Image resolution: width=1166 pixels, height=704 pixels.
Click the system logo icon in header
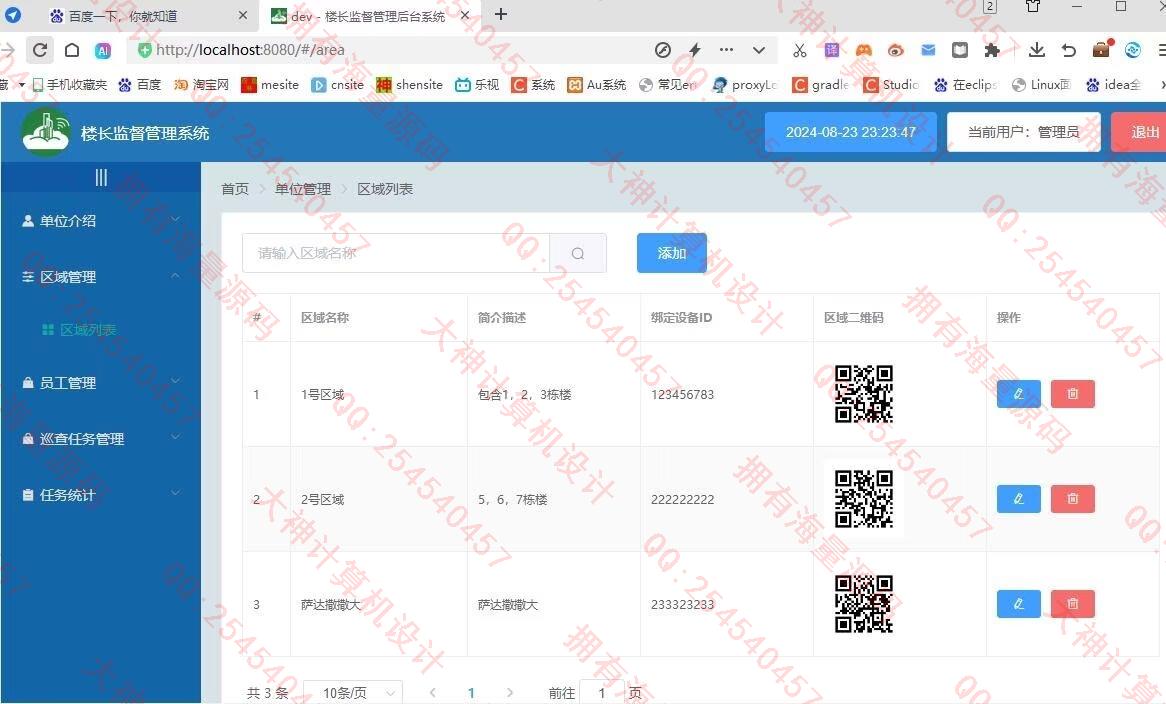(x=46, y=132)
